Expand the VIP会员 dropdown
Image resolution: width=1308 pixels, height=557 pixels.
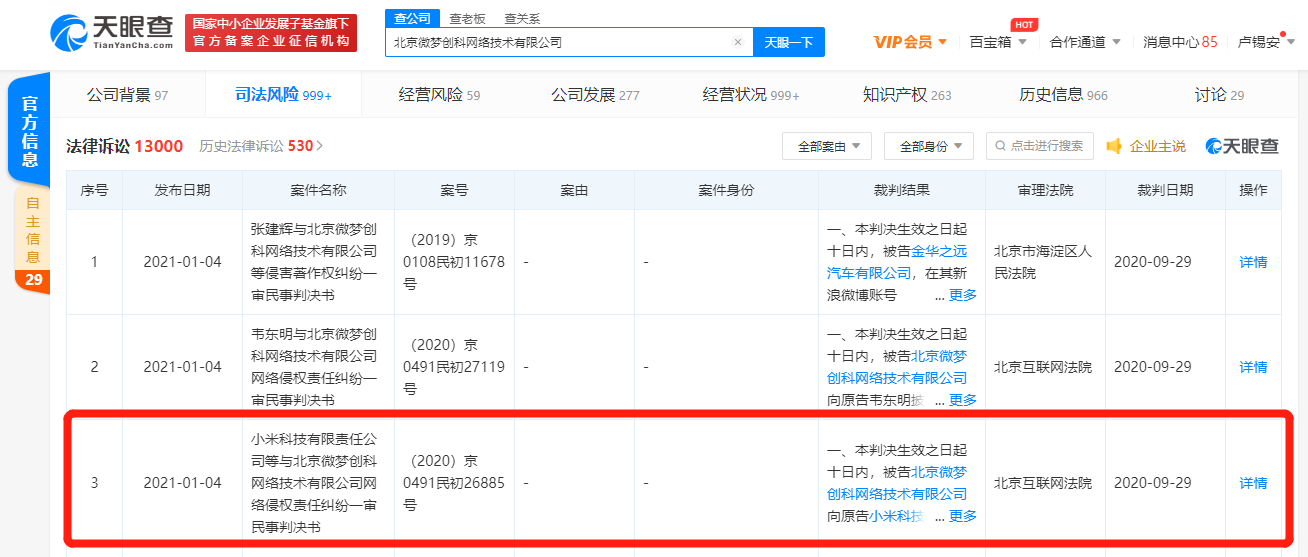point(910,42)
